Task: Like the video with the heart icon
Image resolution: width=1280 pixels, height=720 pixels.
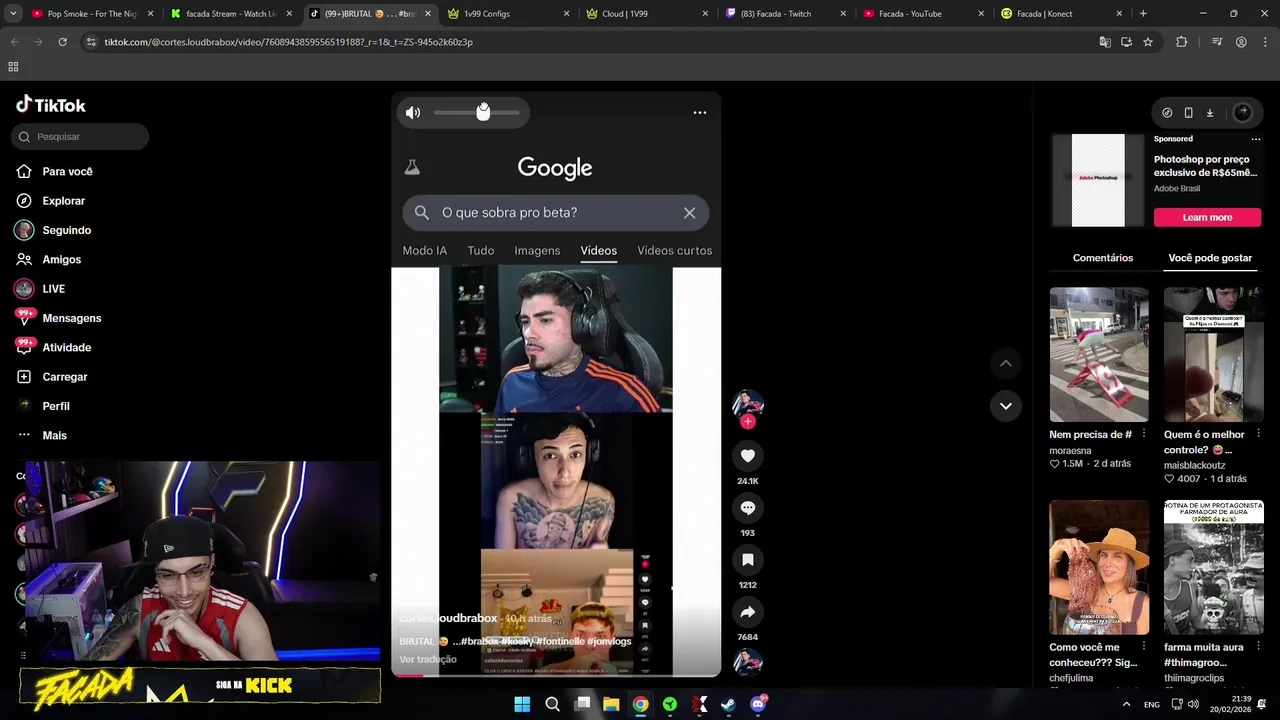Action: pos(747,456)
